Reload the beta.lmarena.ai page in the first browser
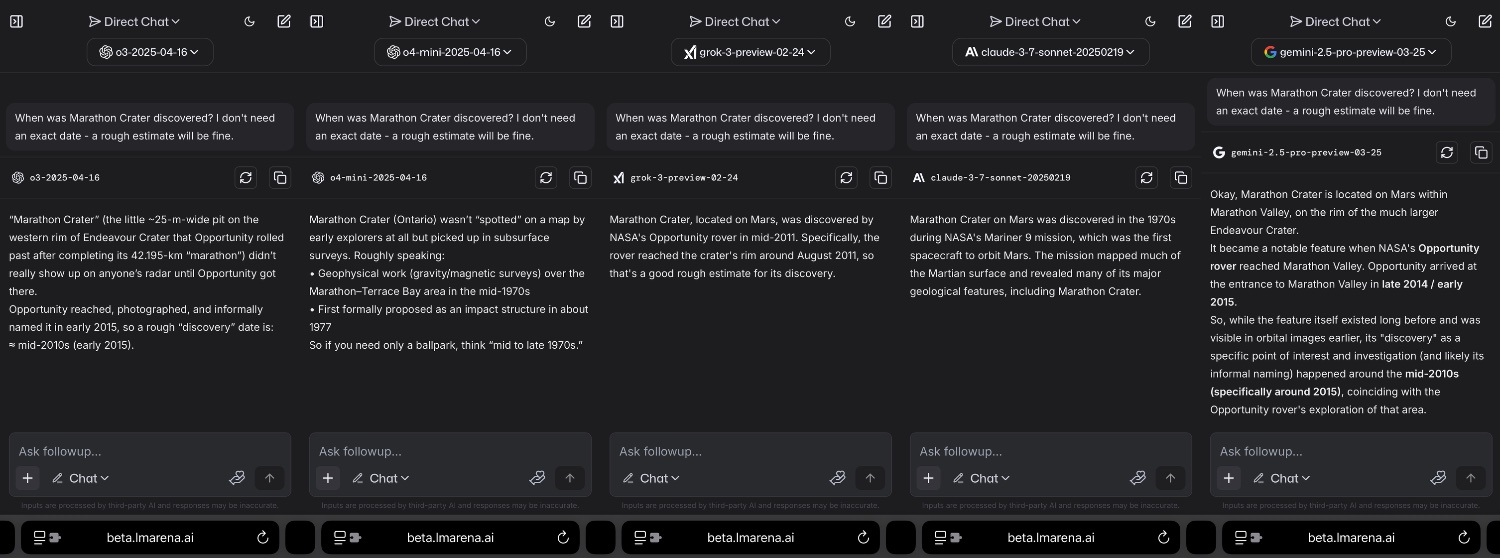 click(263, 537)
